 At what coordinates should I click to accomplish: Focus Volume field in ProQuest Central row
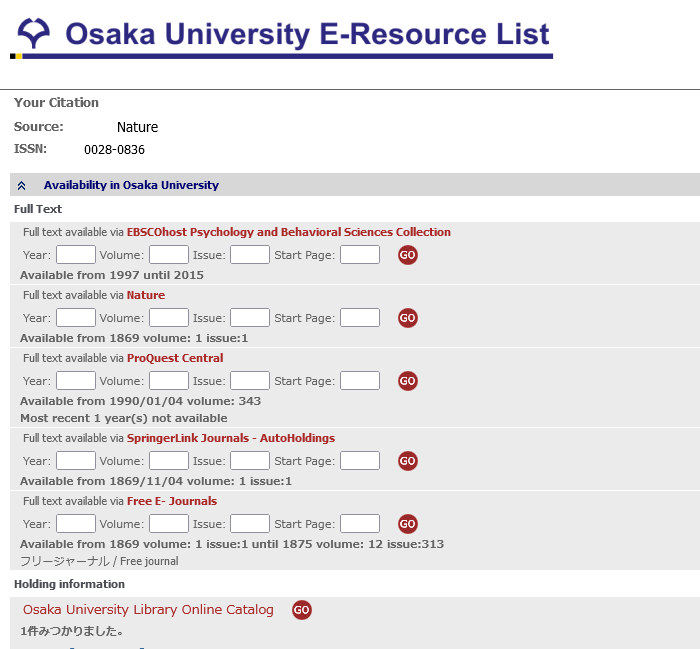(x=169, y=380)
